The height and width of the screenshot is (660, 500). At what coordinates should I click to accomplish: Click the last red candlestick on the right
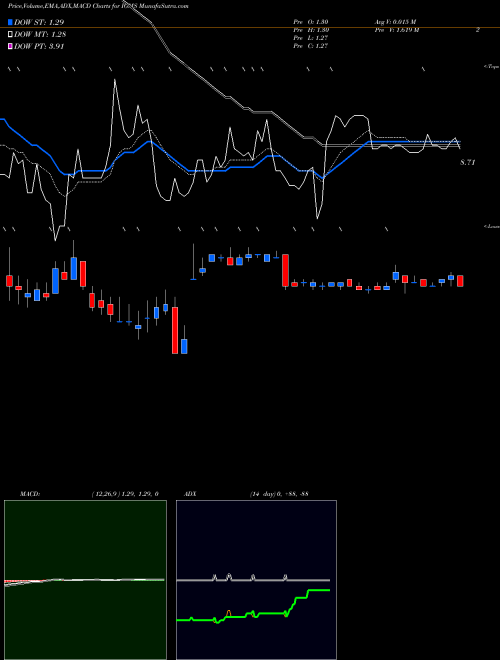(460, 281)
